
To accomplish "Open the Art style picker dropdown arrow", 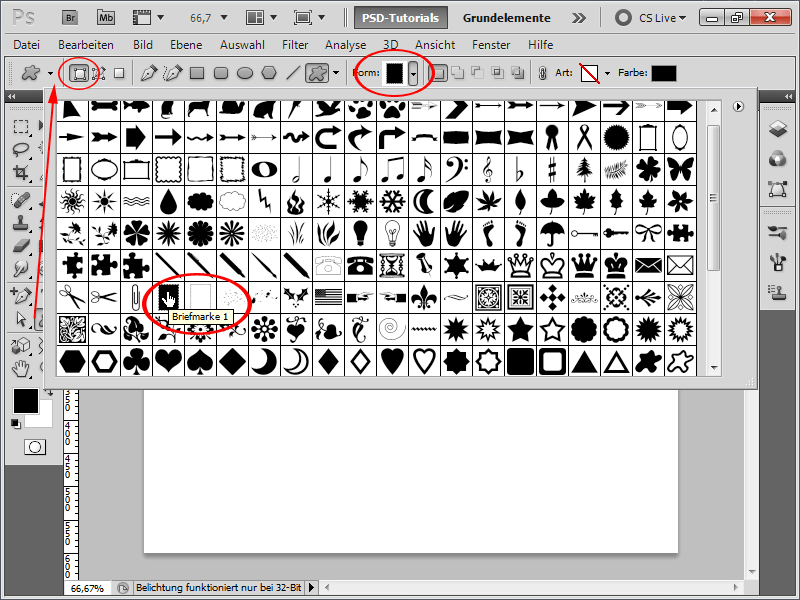I will pos(607,73).
